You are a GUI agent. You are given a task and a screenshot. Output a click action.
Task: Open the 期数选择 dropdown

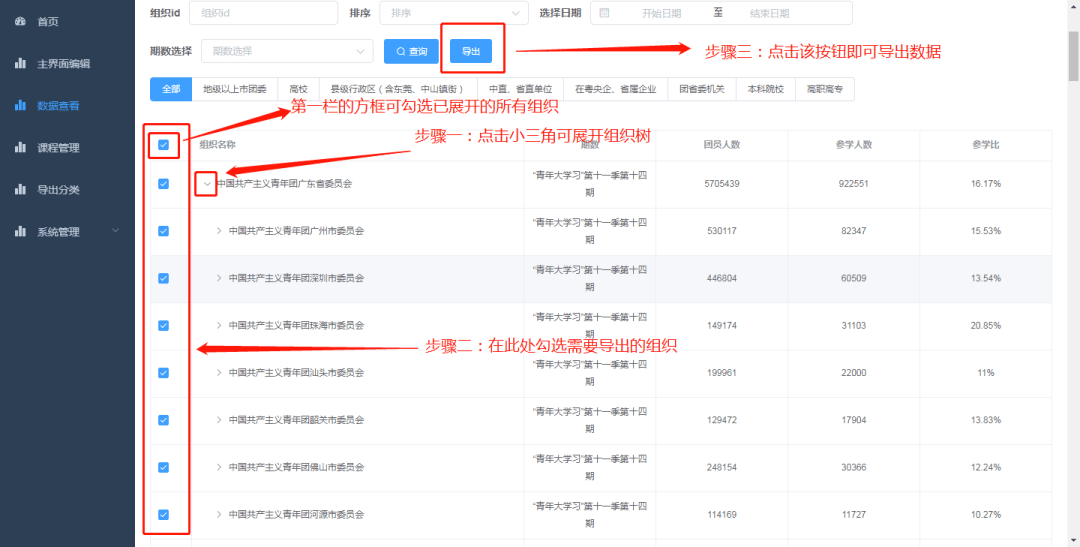286,51
